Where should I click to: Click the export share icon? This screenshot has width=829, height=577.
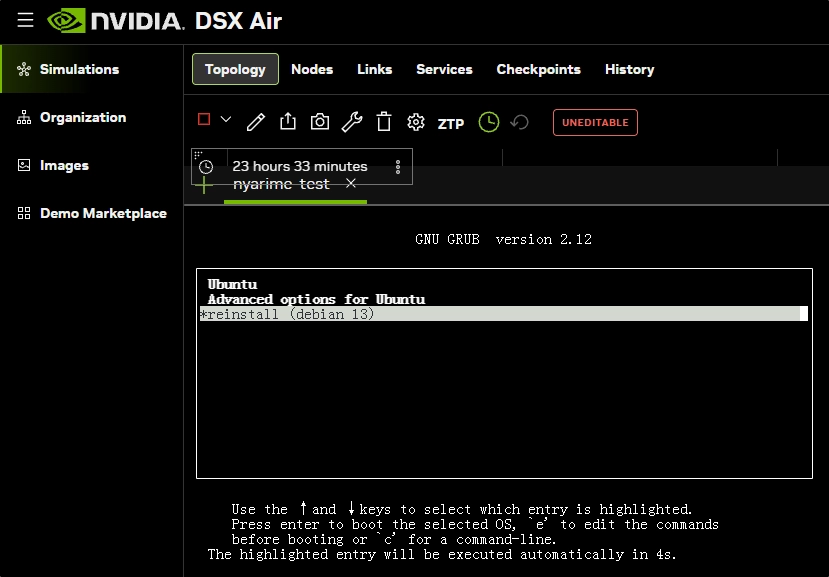tap(288, 122)
